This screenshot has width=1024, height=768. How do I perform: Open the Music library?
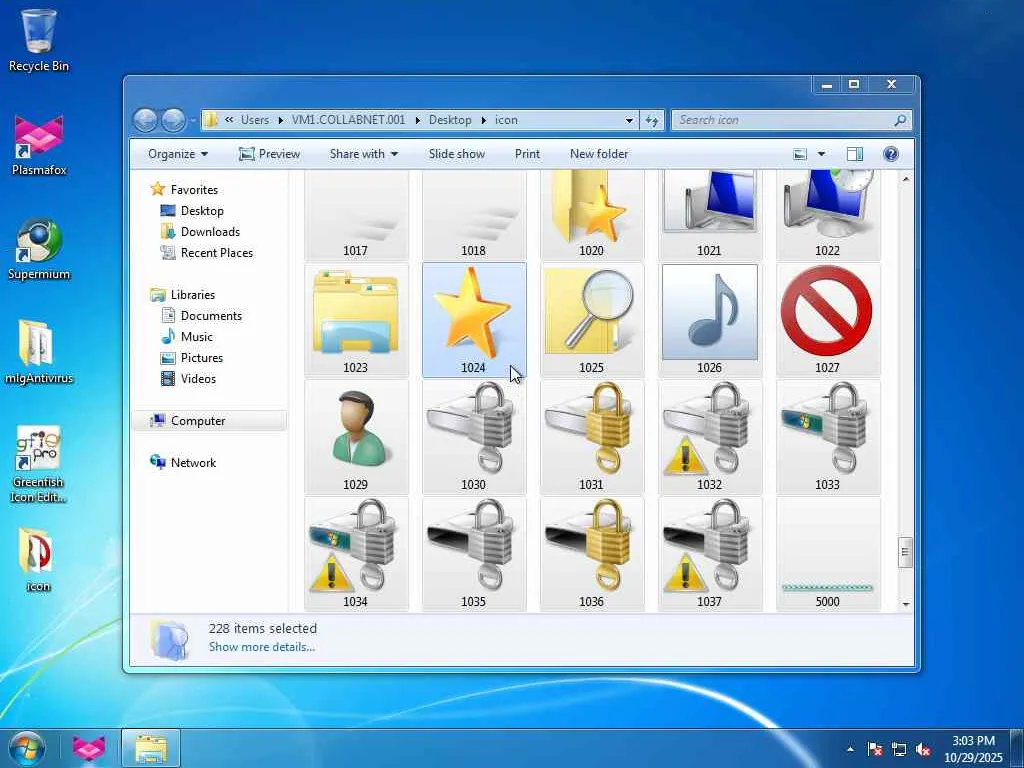point(196,337)
